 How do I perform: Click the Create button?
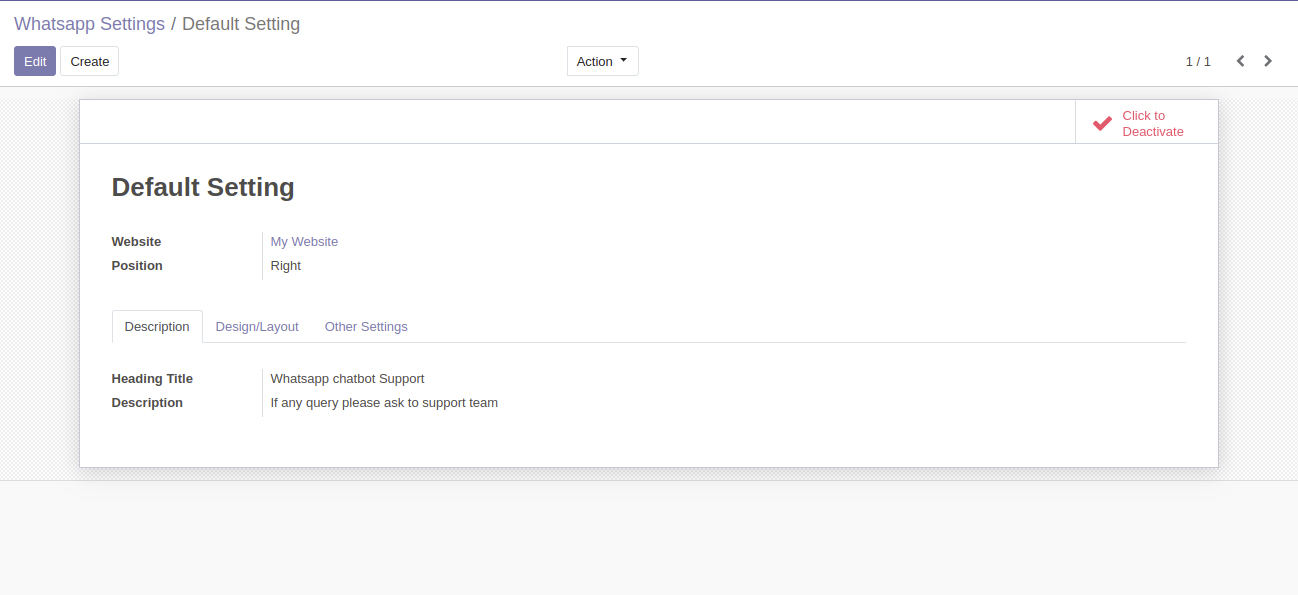[89, 61]
